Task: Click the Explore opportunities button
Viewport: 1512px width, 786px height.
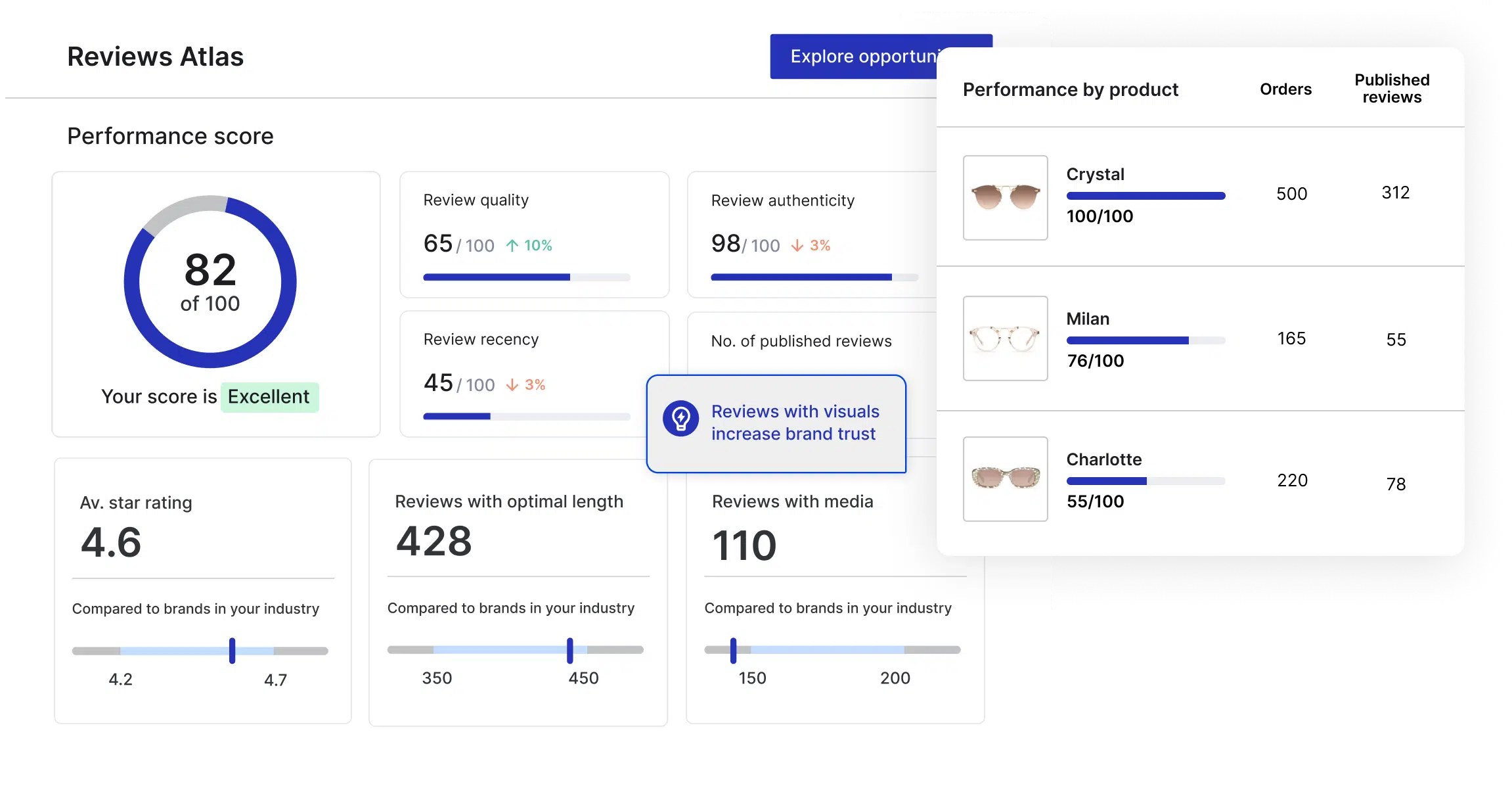Action: [x=854, y=57]
